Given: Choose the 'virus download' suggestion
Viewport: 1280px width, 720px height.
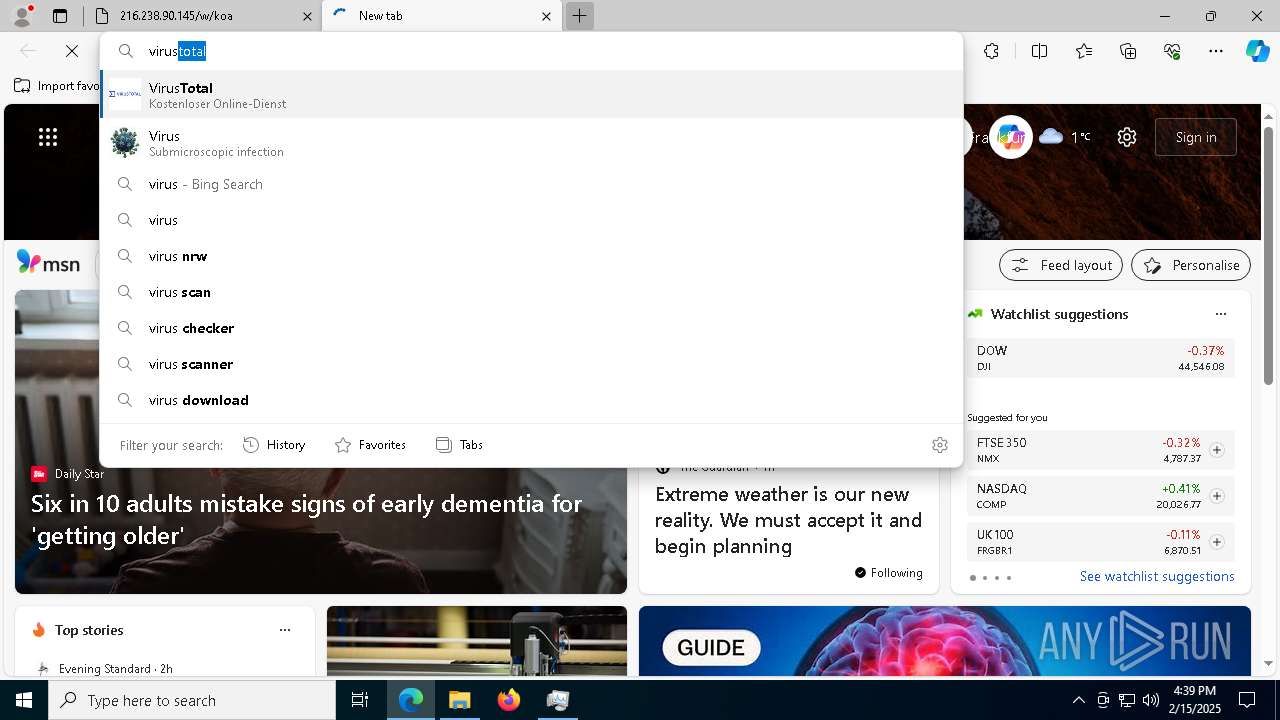Looking at the screenshot, I should point(531,400).
